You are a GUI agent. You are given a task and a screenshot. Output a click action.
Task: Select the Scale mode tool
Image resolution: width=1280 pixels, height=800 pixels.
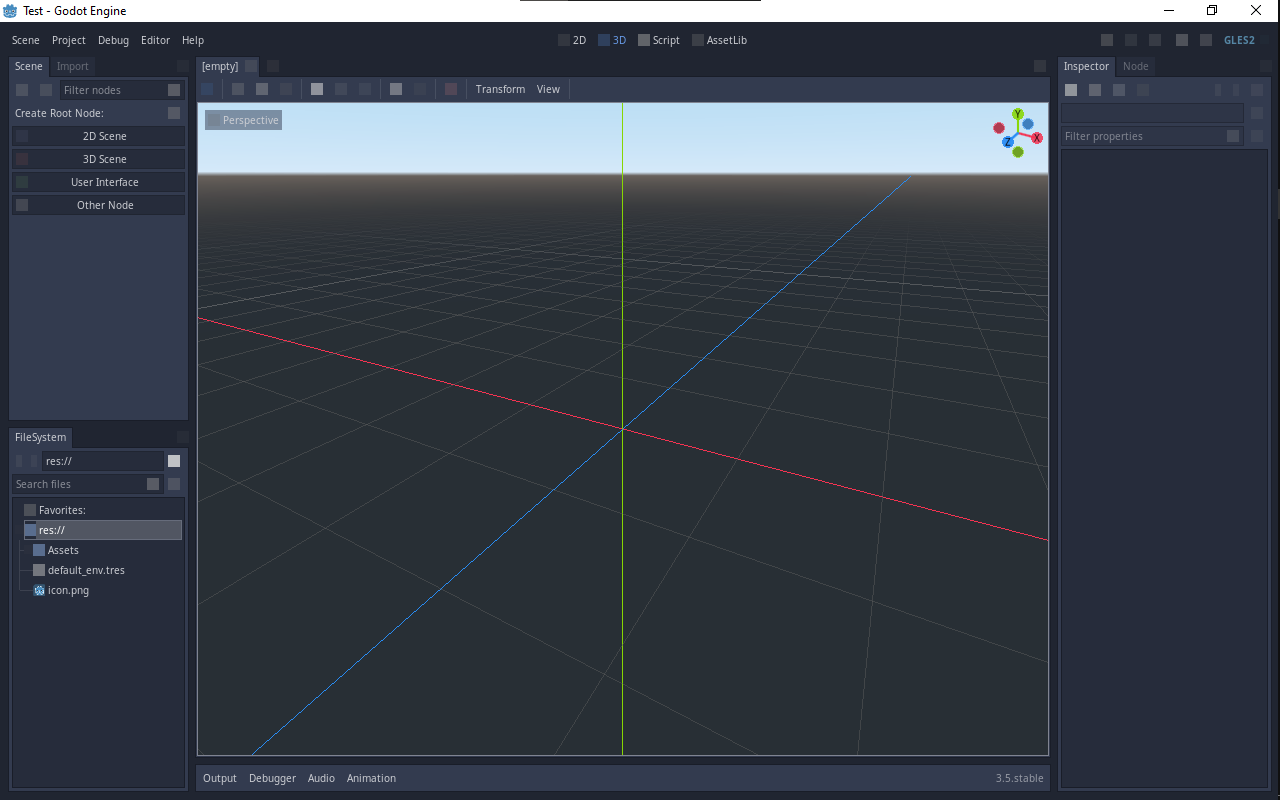tap(285, 89)
